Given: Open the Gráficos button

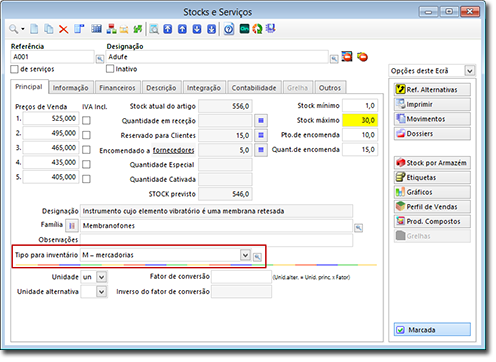Looking at the screenshot, I should click(432, 192).
